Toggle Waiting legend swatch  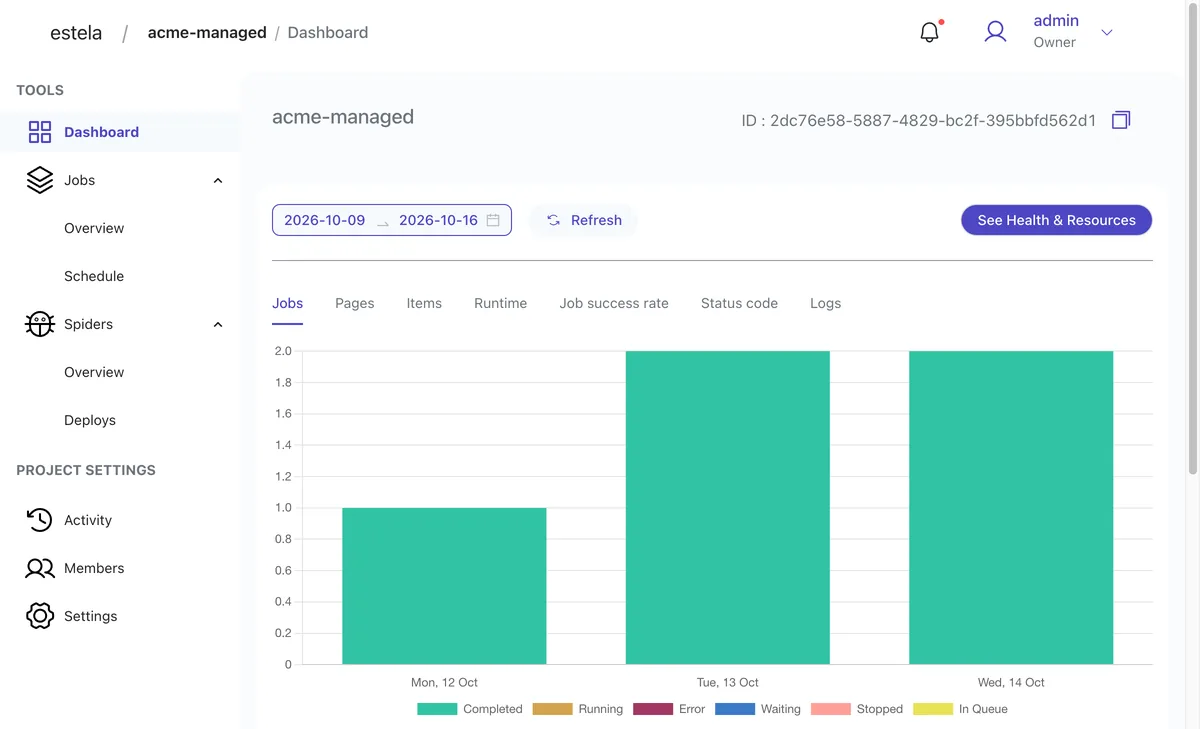coord(735,709)
